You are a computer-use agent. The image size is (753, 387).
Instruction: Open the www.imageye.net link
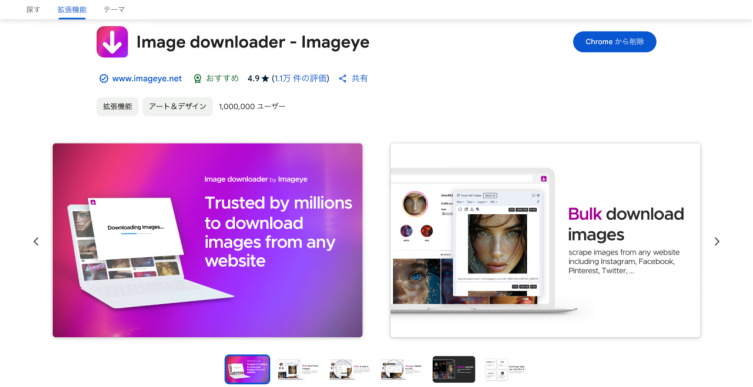(146, 78)
